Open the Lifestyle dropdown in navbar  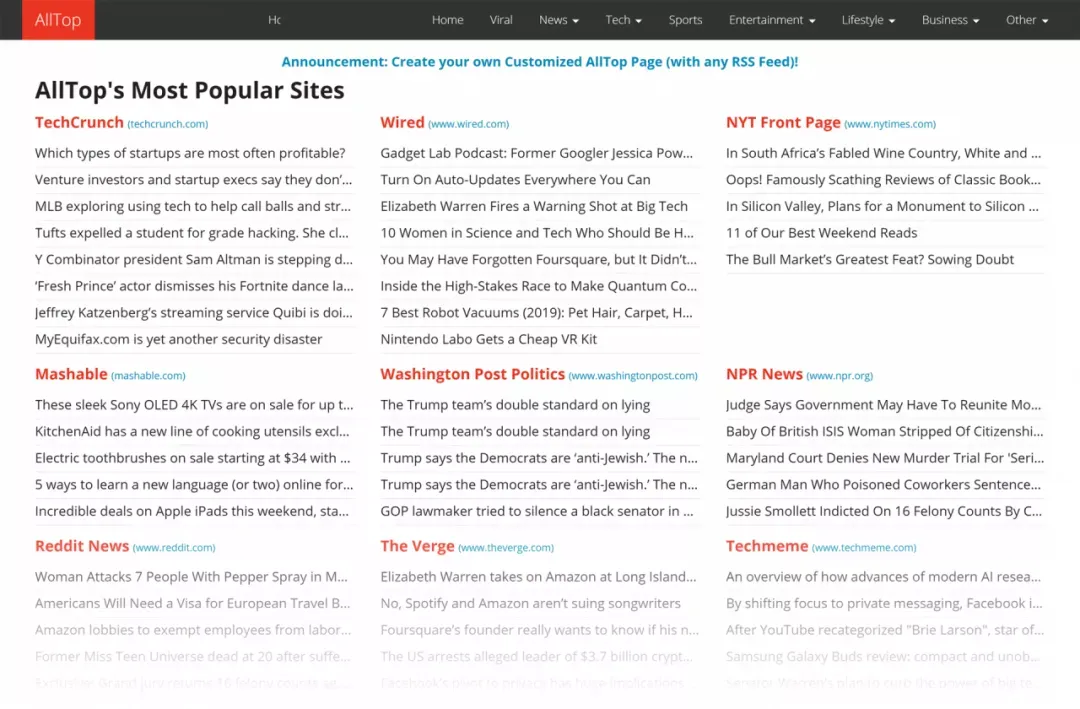coord(868,20)
